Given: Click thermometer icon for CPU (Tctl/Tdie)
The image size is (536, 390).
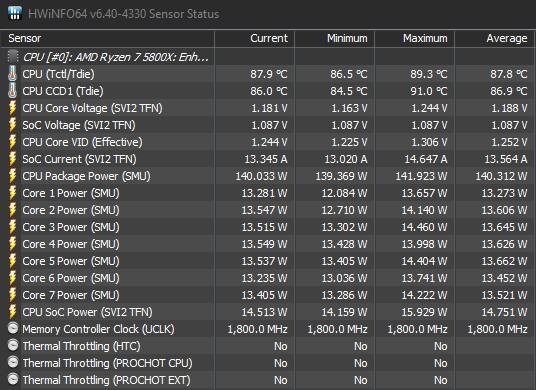Looking at the screenshot, I should [x=13, y=73].
